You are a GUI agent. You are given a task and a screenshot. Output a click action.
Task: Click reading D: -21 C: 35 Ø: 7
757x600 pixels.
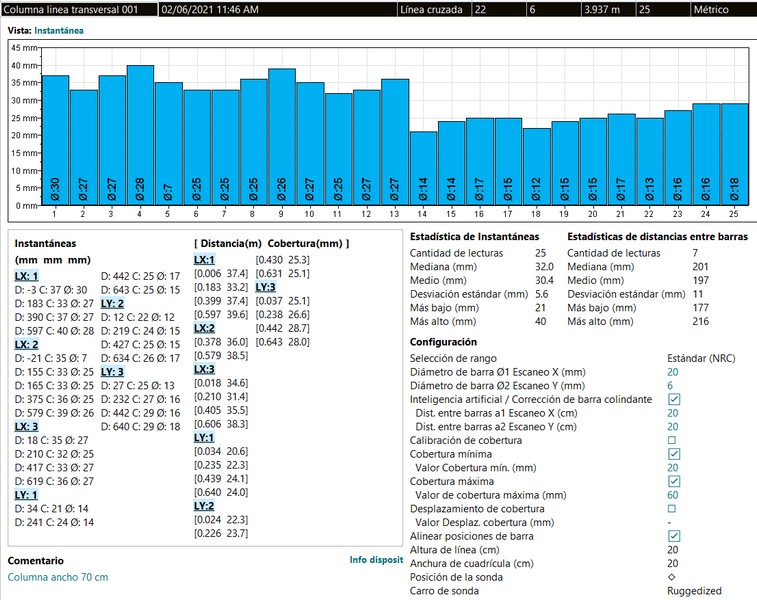point(51,358)
